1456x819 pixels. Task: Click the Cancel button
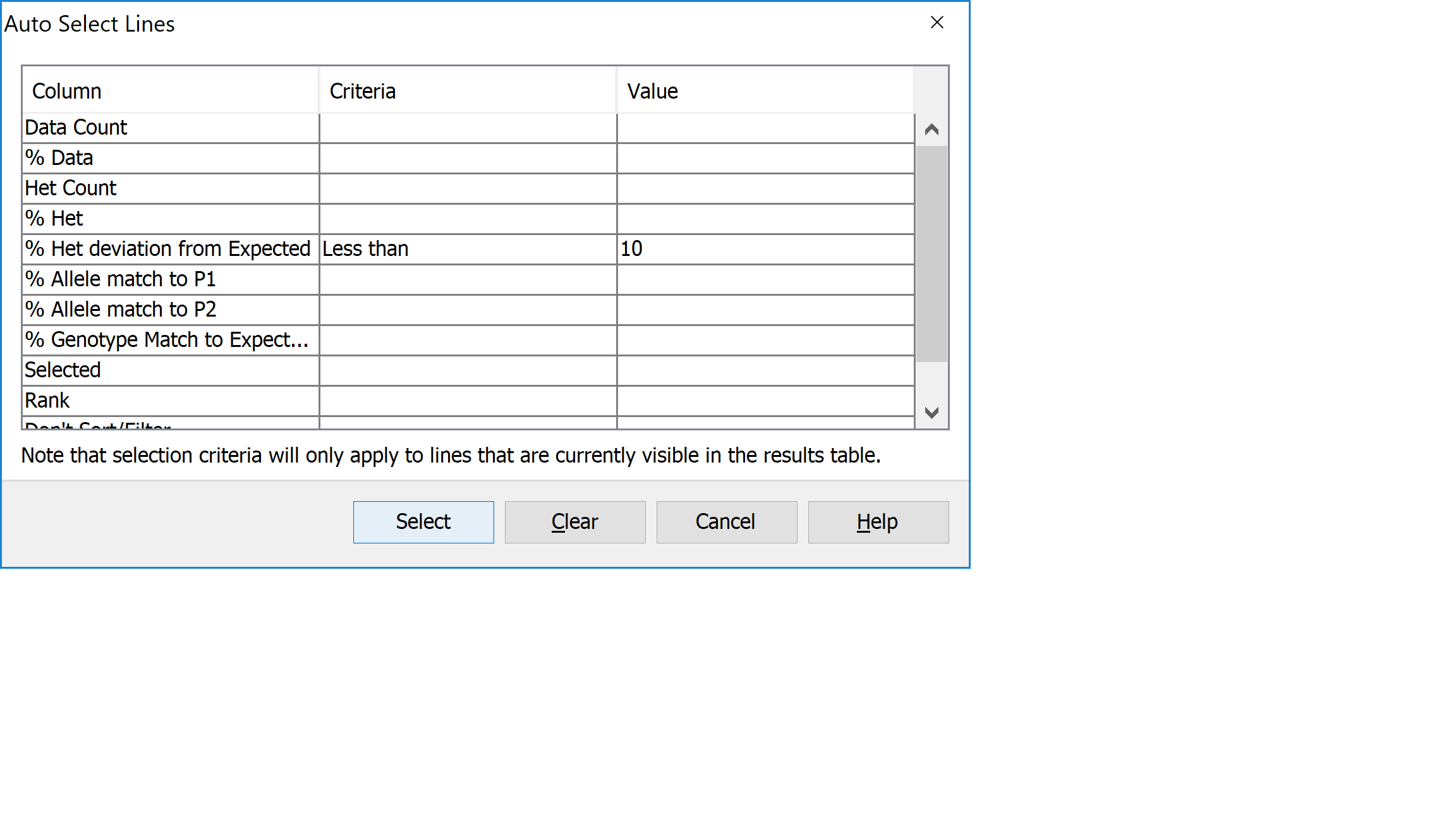coord(727,522)
